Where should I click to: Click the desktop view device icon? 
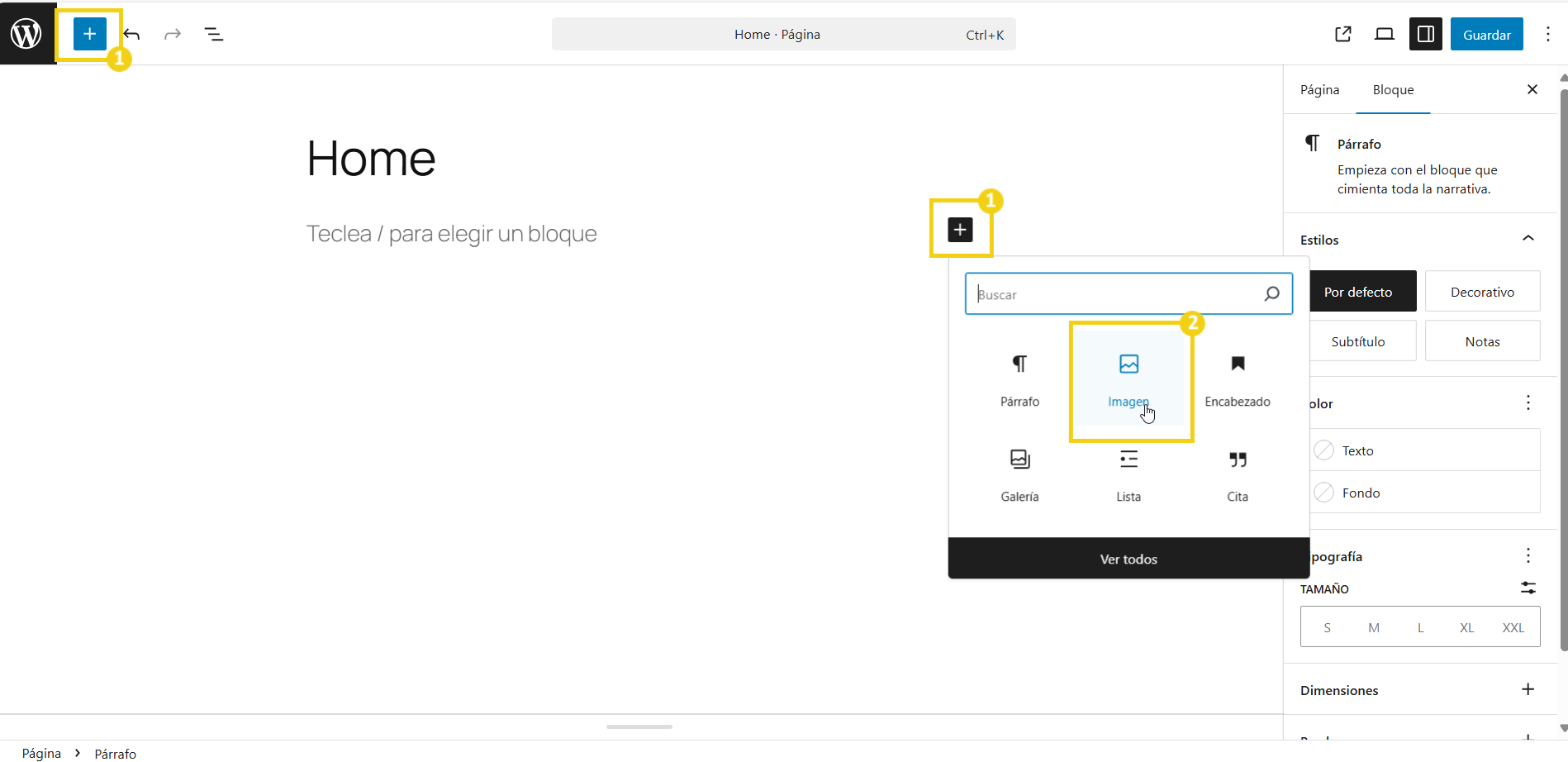(1385, 34)
